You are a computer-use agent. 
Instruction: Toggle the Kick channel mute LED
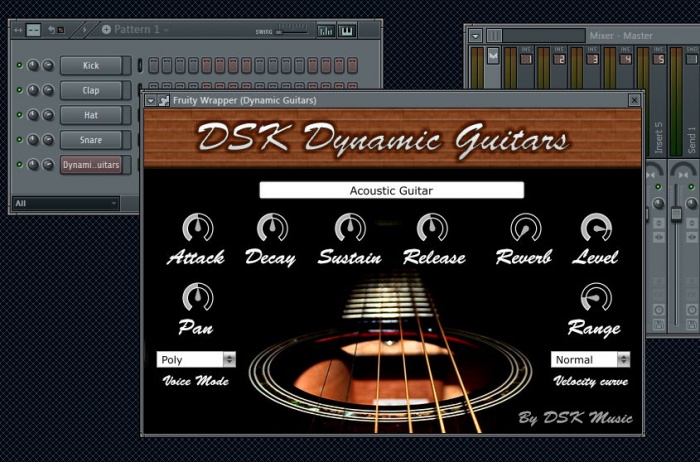19,65
